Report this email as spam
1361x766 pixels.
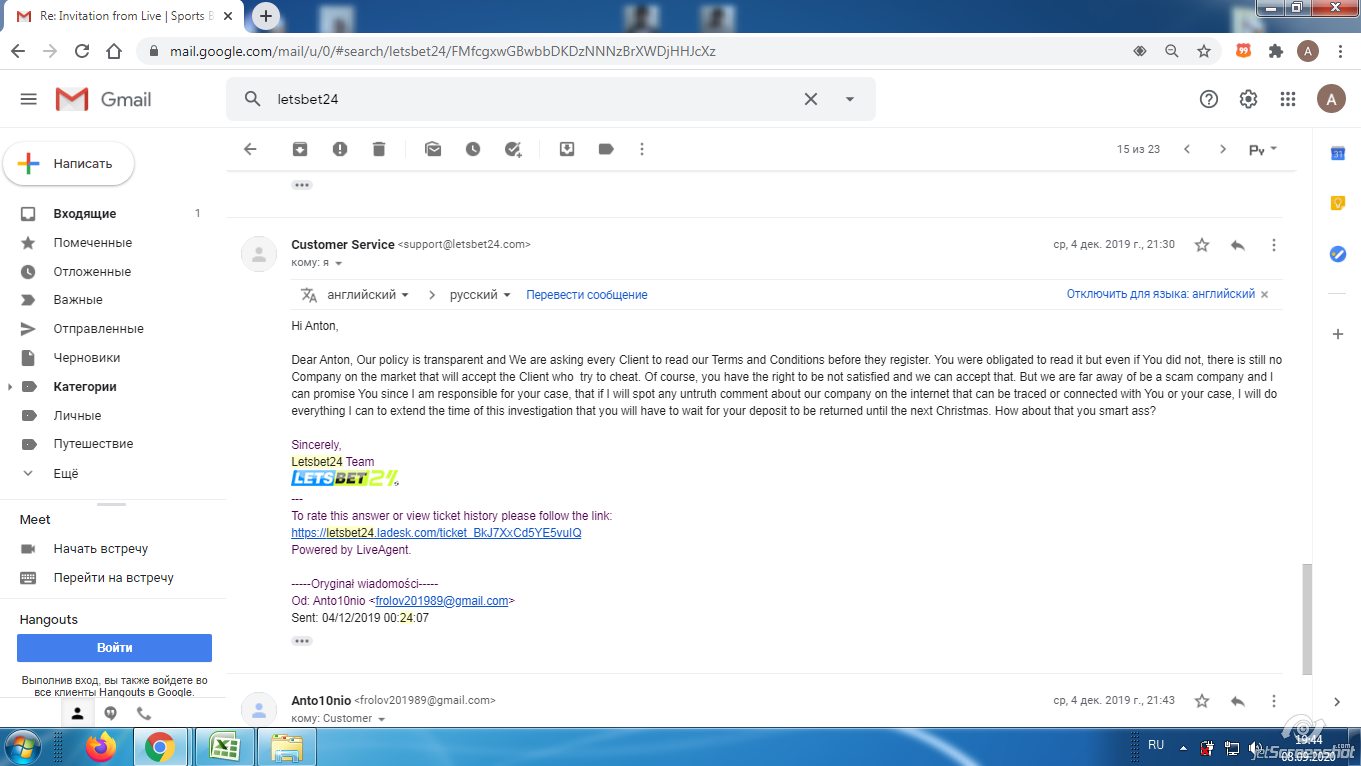pyautogui.click(x=340, y=149)
